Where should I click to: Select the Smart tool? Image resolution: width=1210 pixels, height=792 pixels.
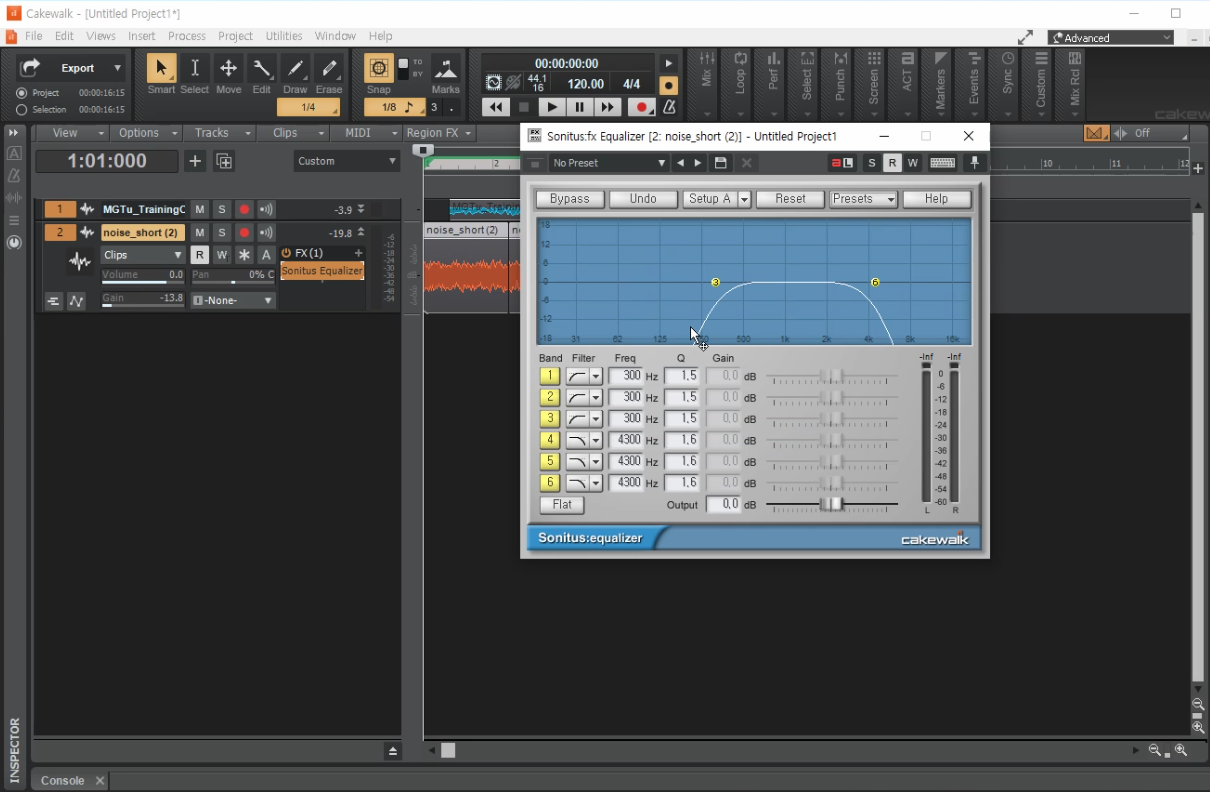(160, 68)
